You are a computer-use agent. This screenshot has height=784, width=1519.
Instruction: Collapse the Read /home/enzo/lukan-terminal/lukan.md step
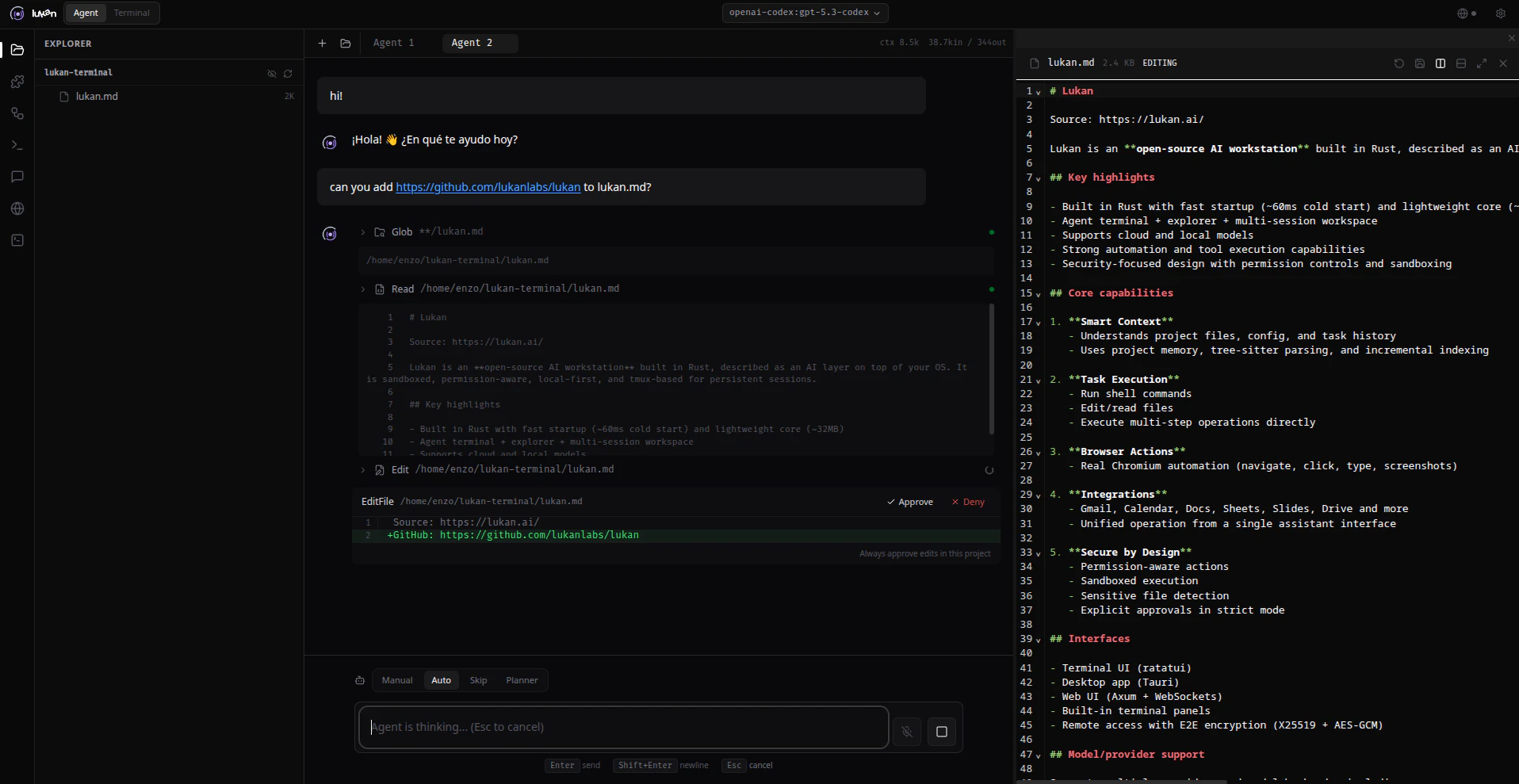(x=363, y=289)
